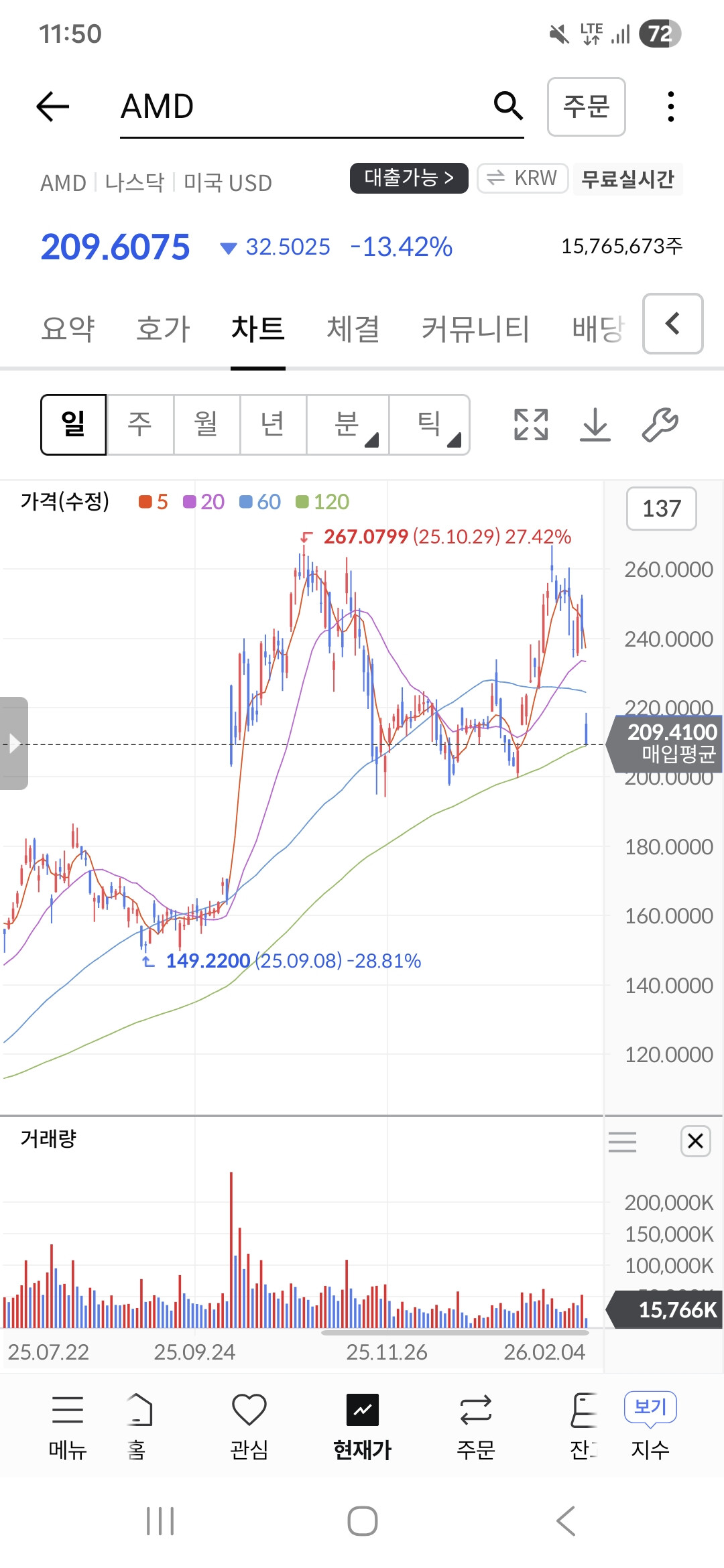Screen dimensions: 724x1568
Task: Select the 차트 tab
Action: (x=258, y=329)
